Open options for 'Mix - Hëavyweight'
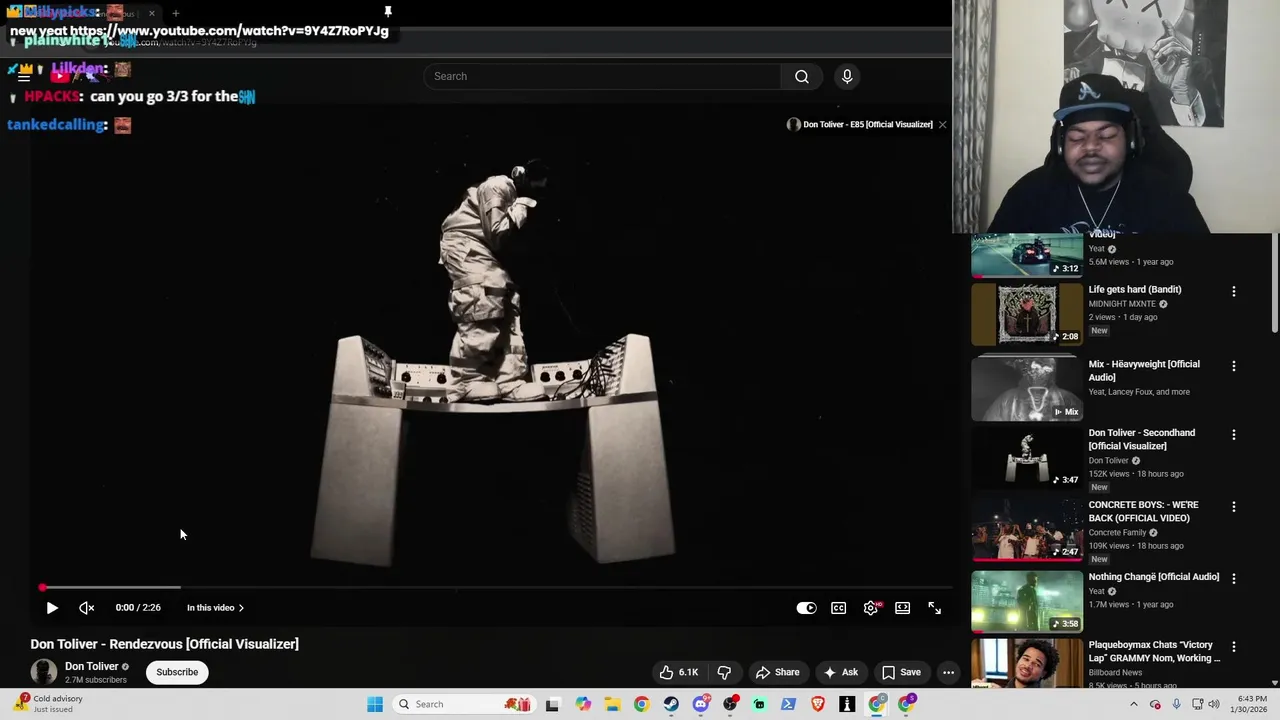This screenshot has height=720, width=1280. pos(1233,366)
